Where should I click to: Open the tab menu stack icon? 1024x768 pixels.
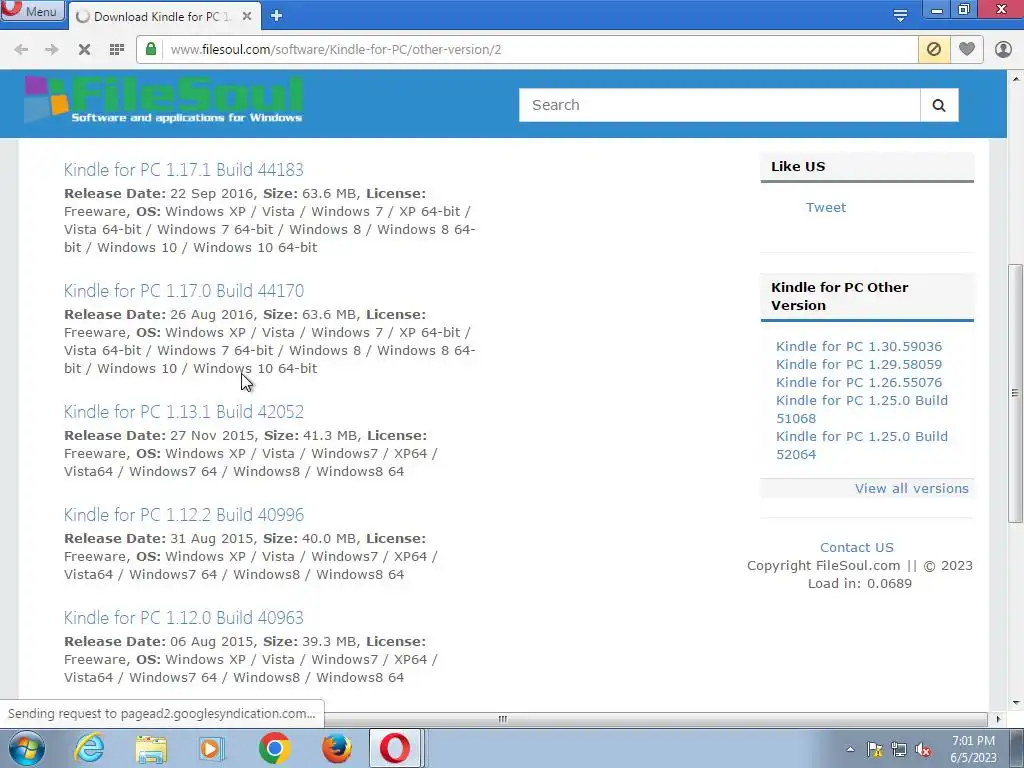pyautogui.click(x=901, y=15)
